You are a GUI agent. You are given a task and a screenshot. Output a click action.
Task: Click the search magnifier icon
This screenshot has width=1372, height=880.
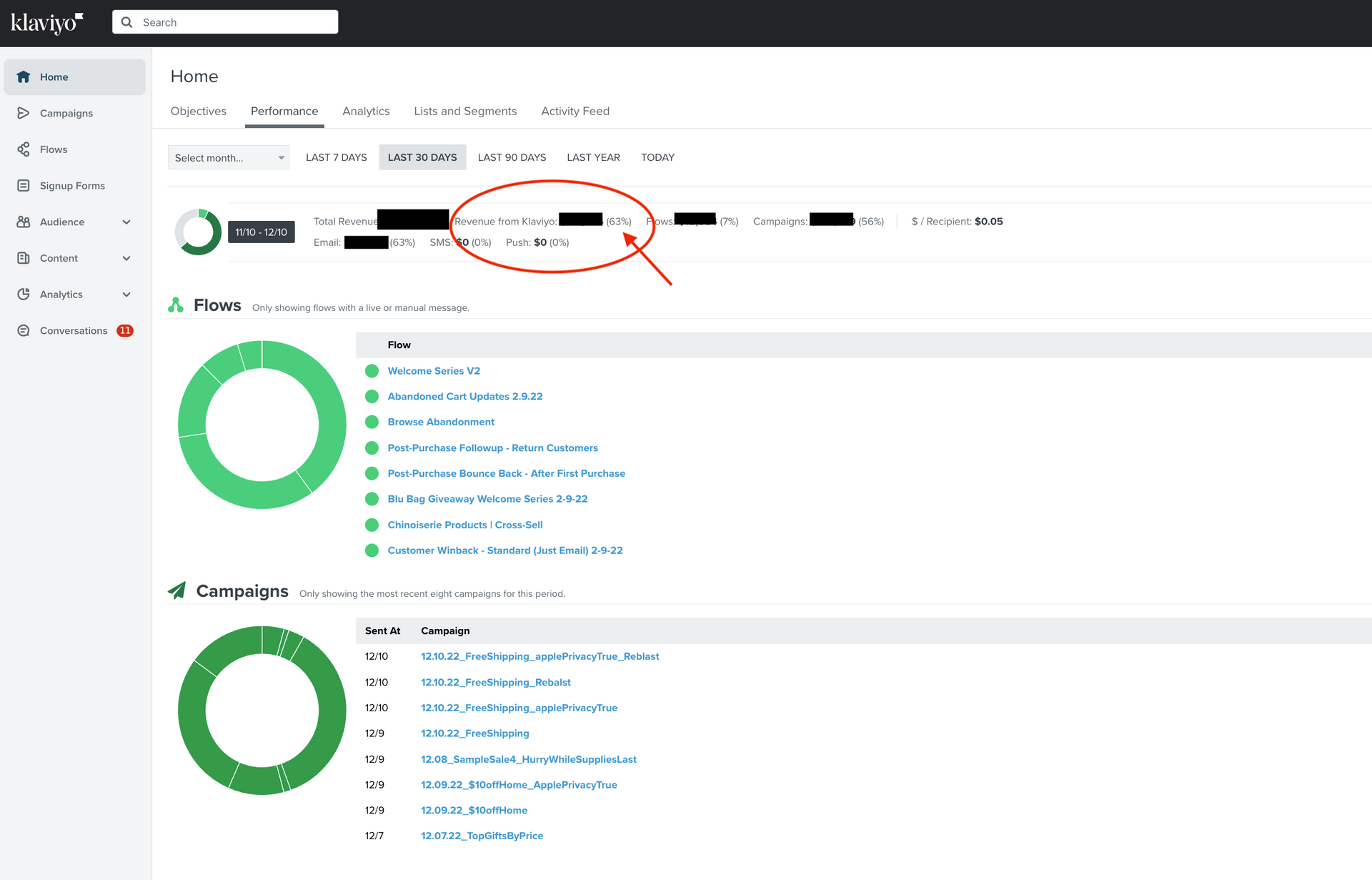pyautogui.click(x=127, y=22)
